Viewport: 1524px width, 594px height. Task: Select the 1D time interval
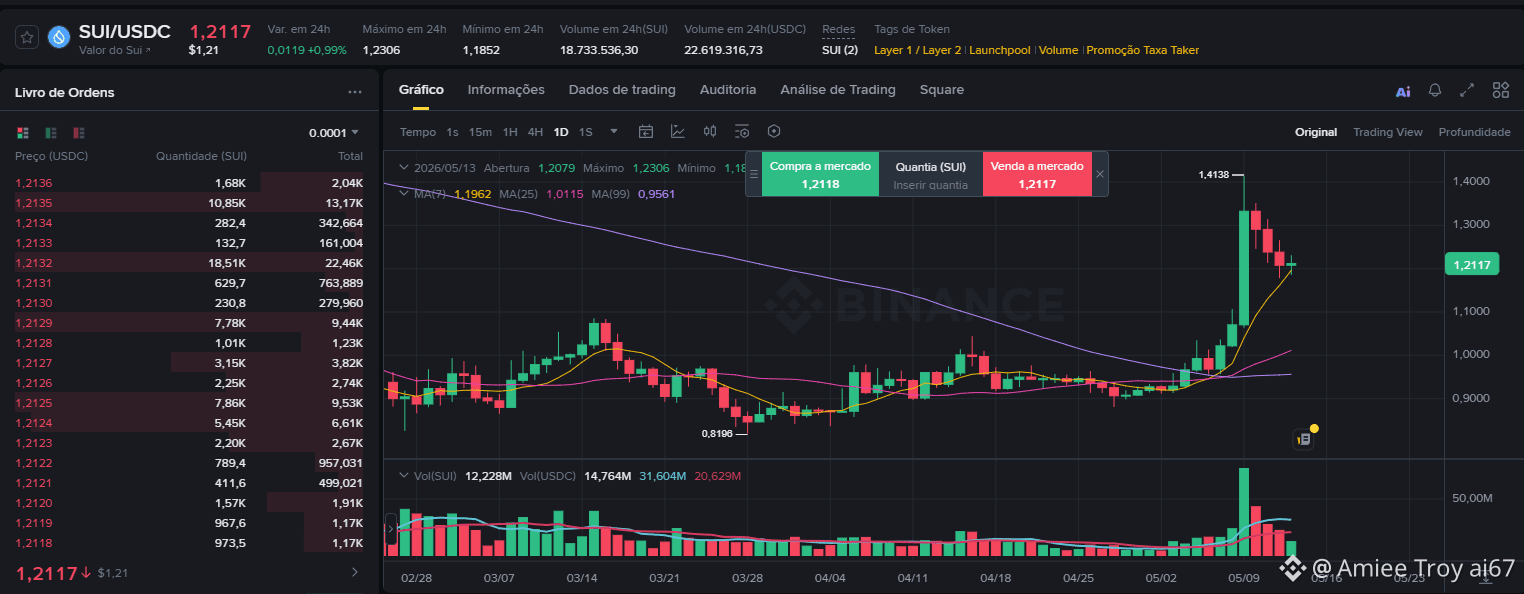coord(561,132)
